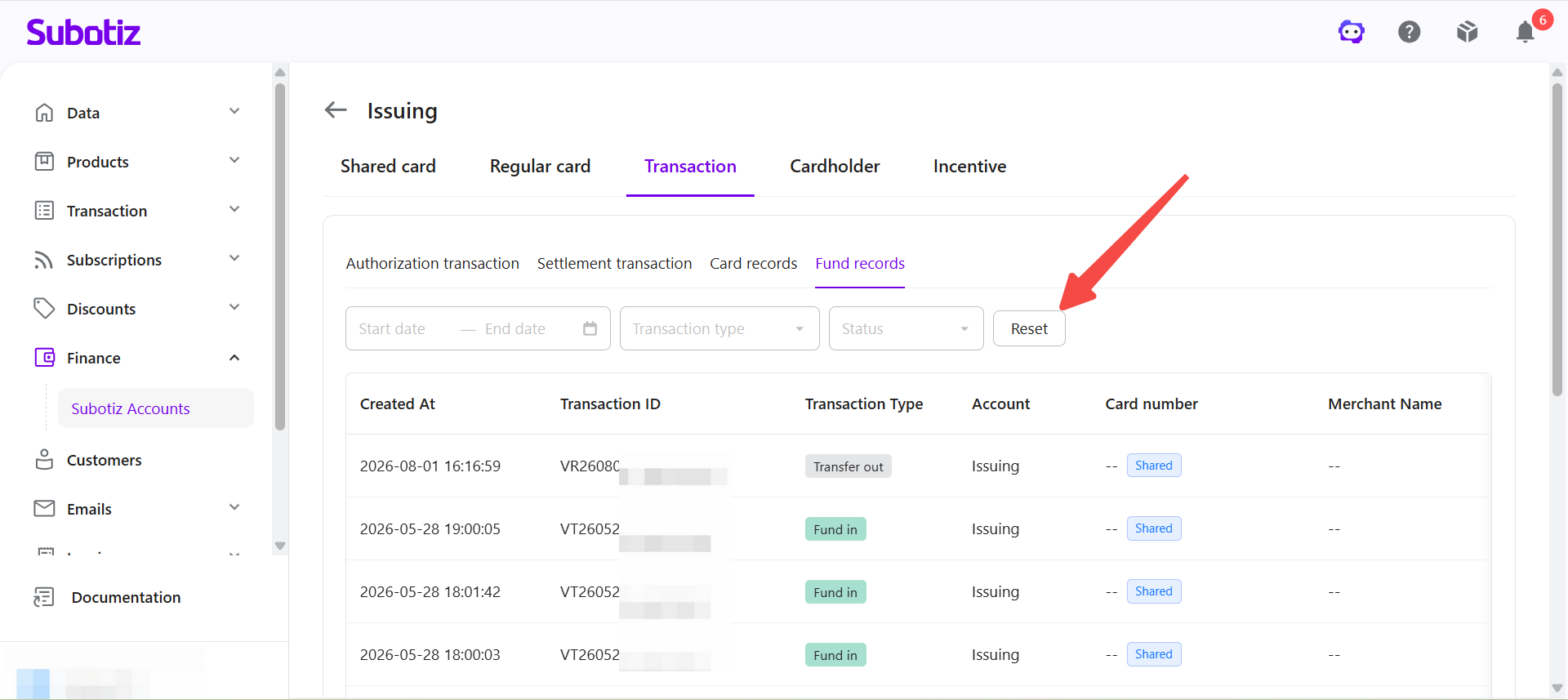1568x700 pixels.
Task: Open the Documentation link
Action: coord(126,597)
